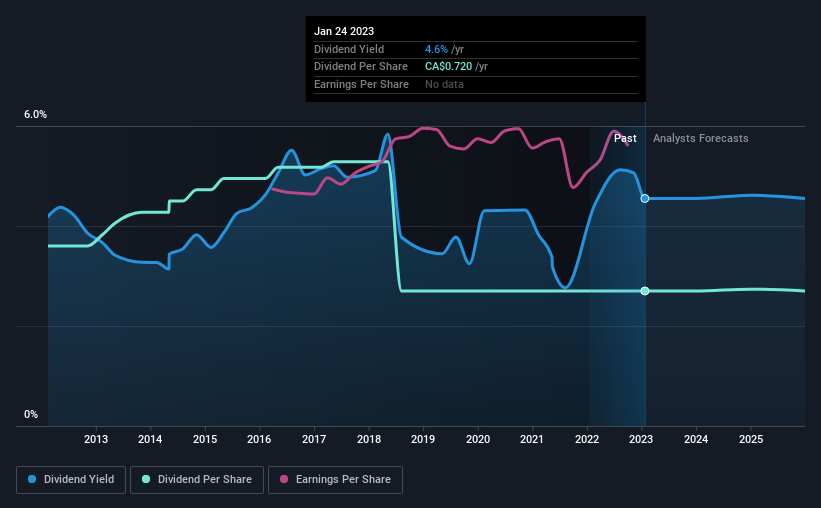Click the Analysts Forecasts label
The height and width of the screenshot is (508, 821).
[x=701, y=138]
